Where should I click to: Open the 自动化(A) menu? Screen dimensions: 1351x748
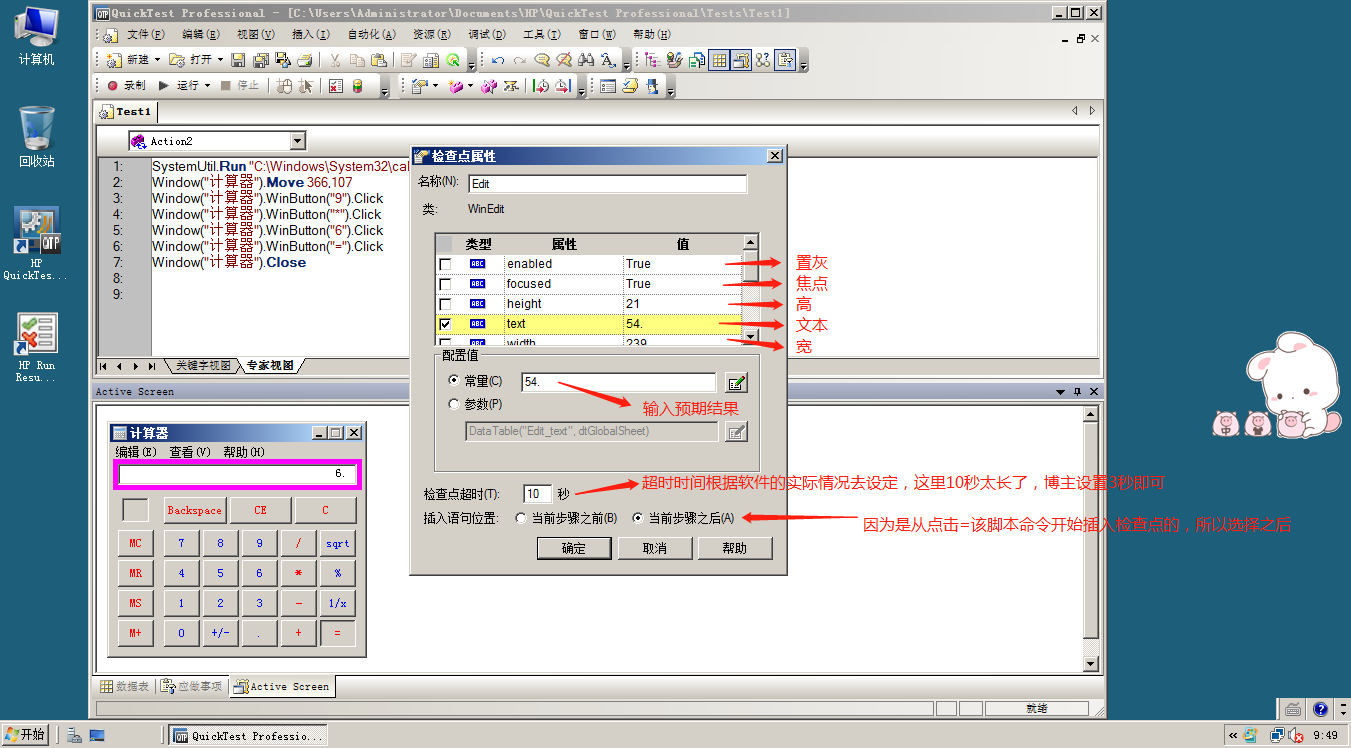point(370,35)
